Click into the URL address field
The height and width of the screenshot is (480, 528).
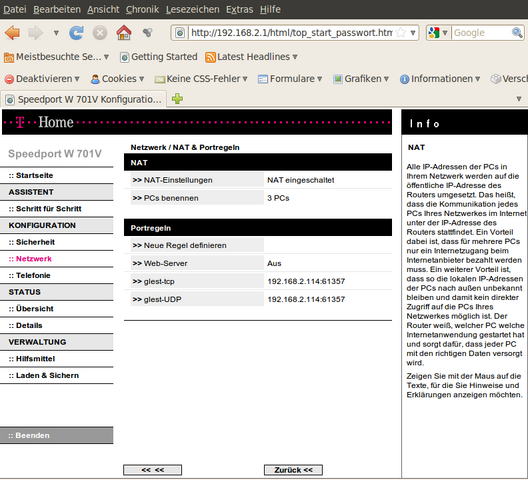coord(291,33)
